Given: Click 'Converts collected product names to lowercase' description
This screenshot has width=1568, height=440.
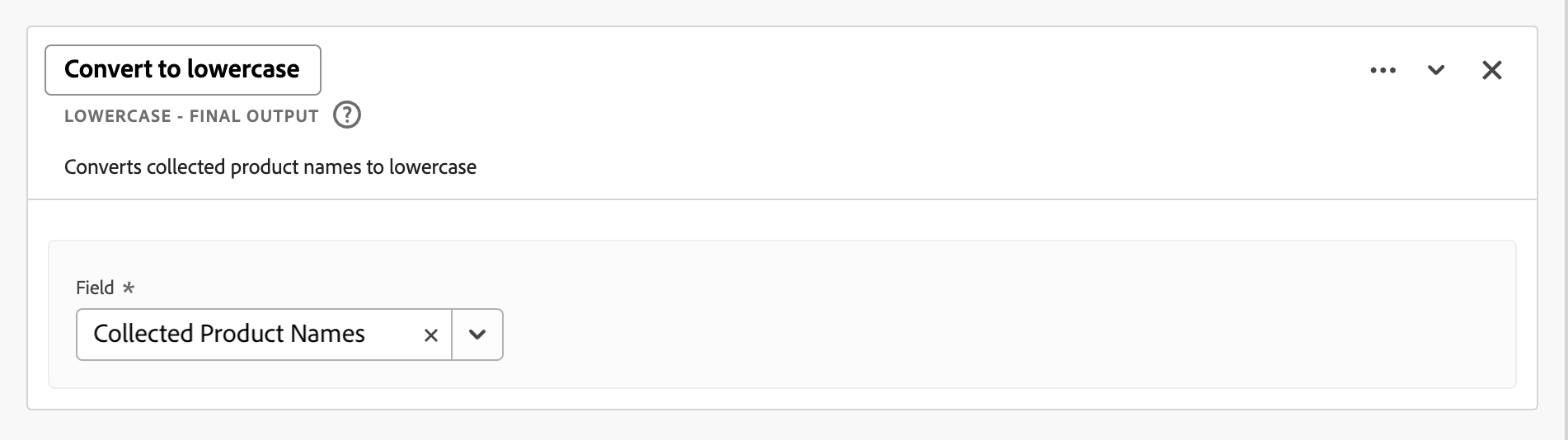Looking at the screenshot, I should [x=270, y=167].
